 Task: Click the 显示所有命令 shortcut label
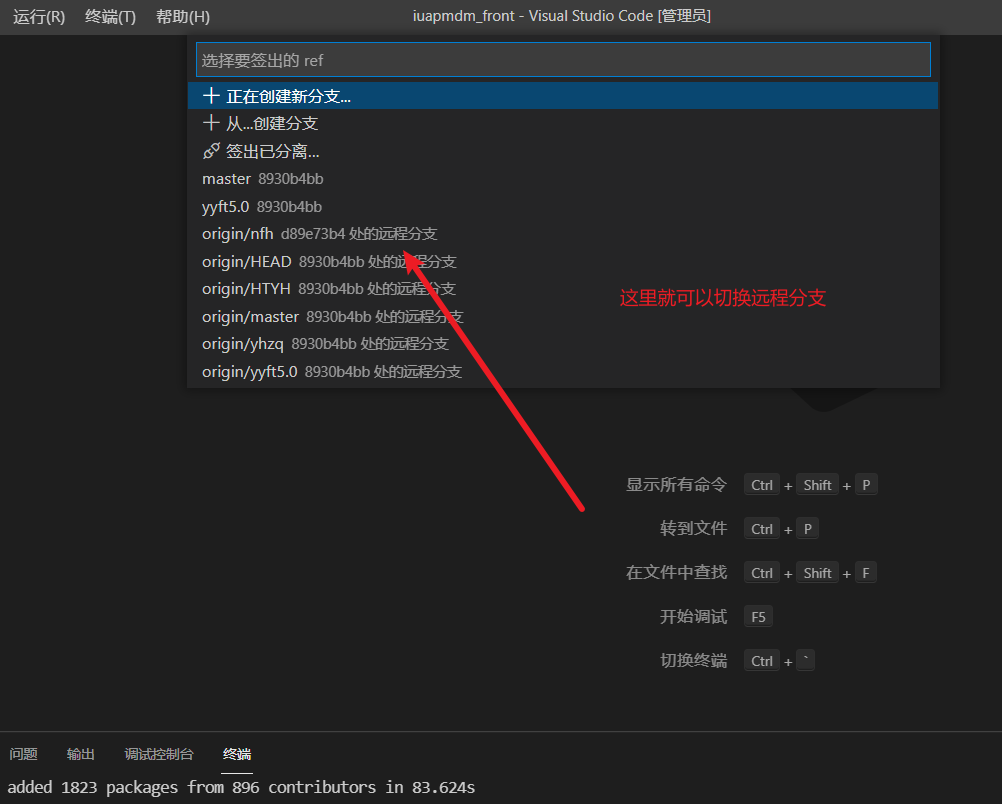click(676, 484)
